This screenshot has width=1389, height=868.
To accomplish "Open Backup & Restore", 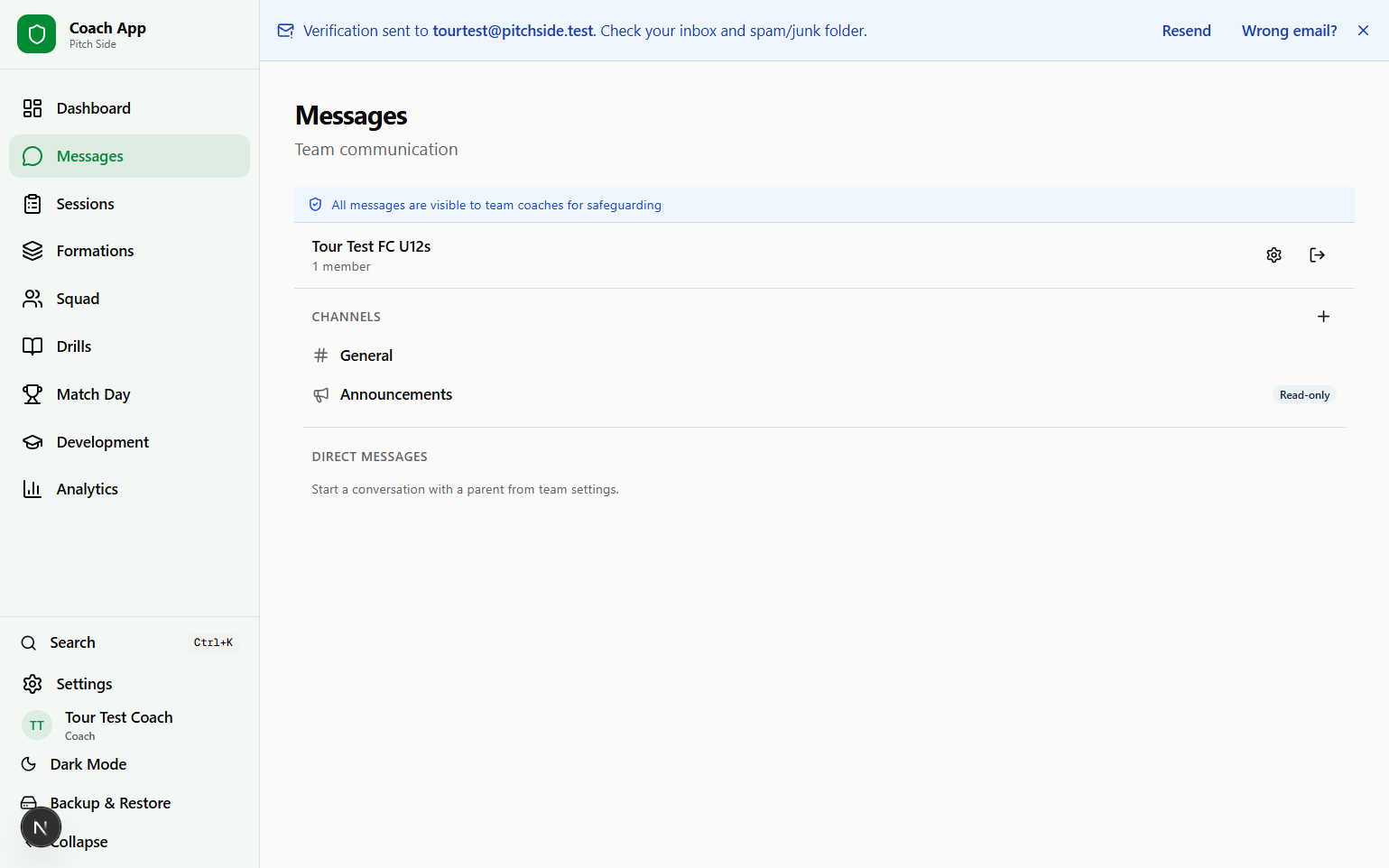I will (110, 803).
